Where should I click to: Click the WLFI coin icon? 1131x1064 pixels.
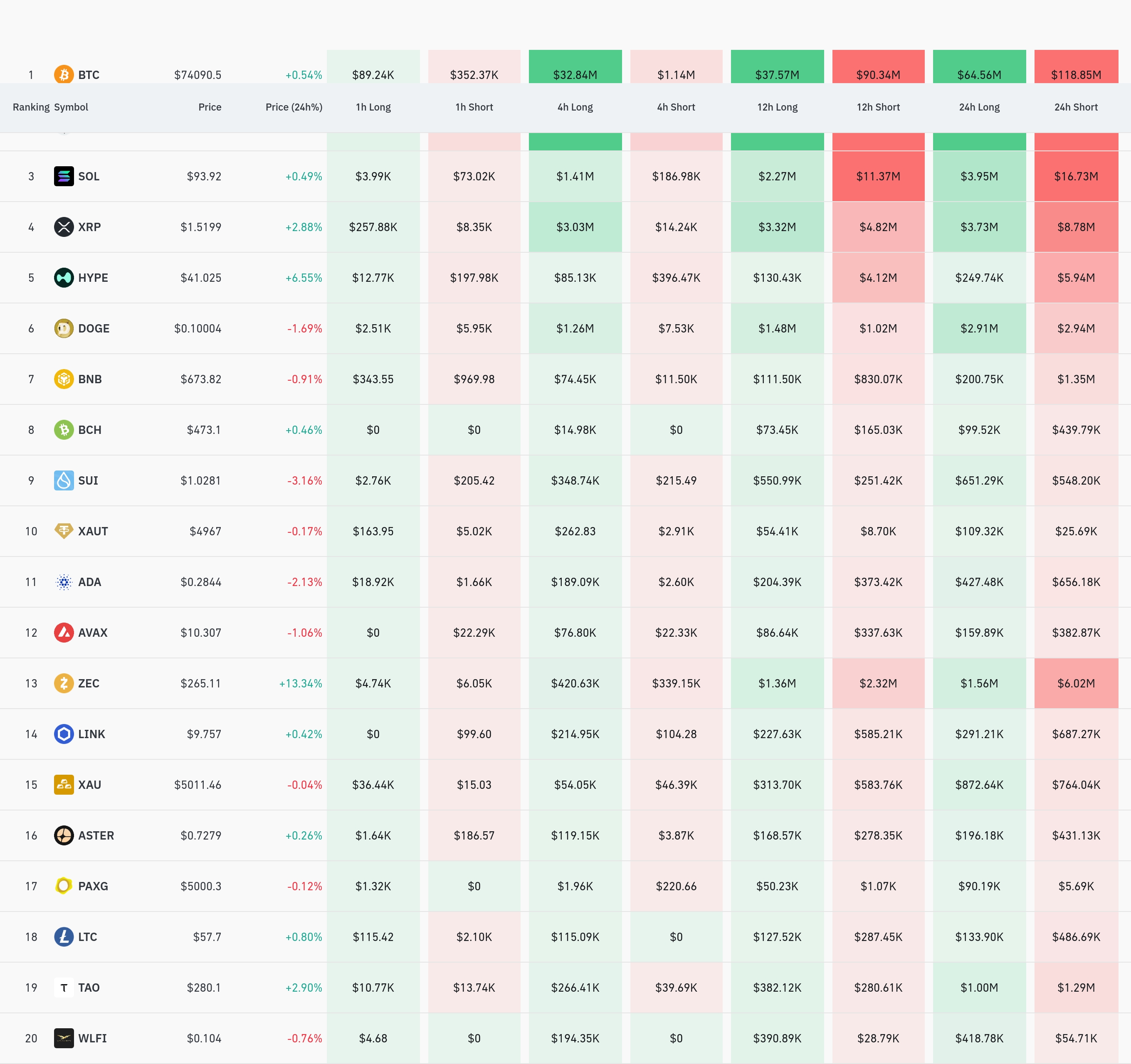[x=64, y=1038]
